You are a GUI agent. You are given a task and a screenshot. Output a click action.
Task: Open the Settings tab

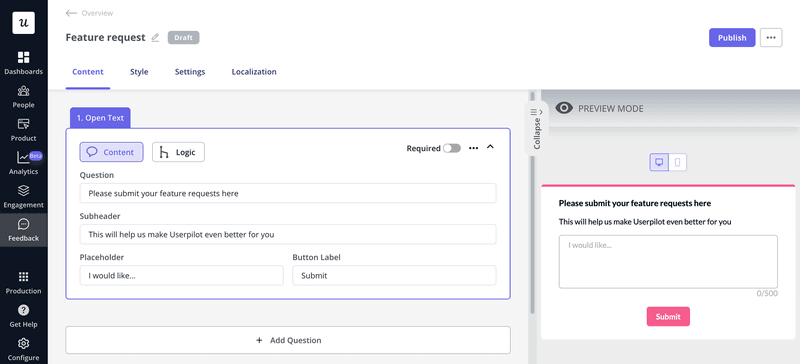point(190,72)
